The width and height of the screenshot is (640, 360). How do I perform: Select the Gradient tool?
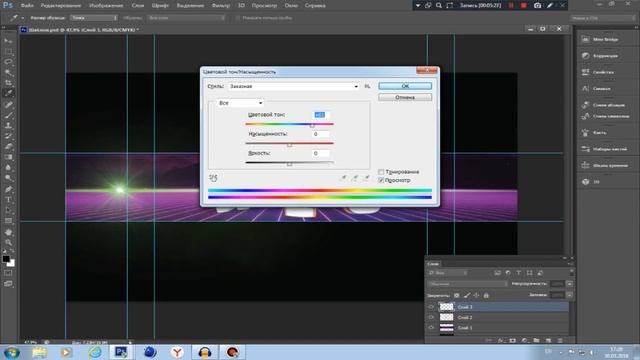[8, 157]
